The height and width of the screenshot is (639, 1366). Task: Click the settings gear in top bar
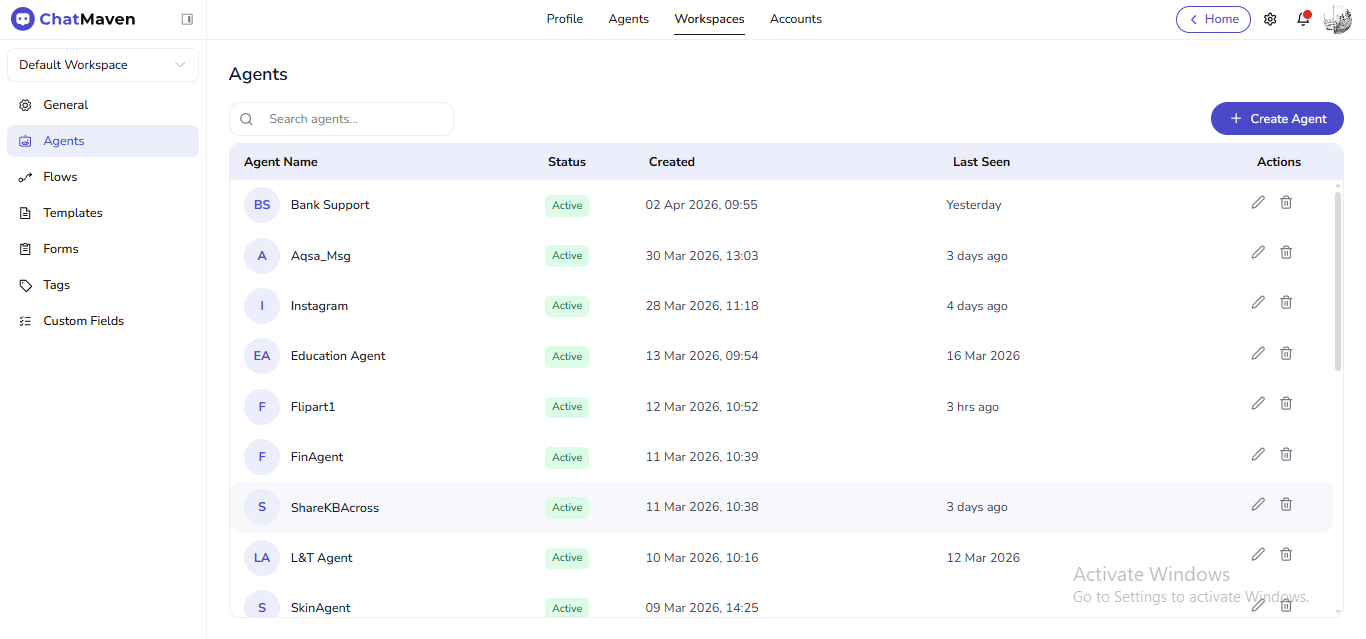click(1269, 19)
